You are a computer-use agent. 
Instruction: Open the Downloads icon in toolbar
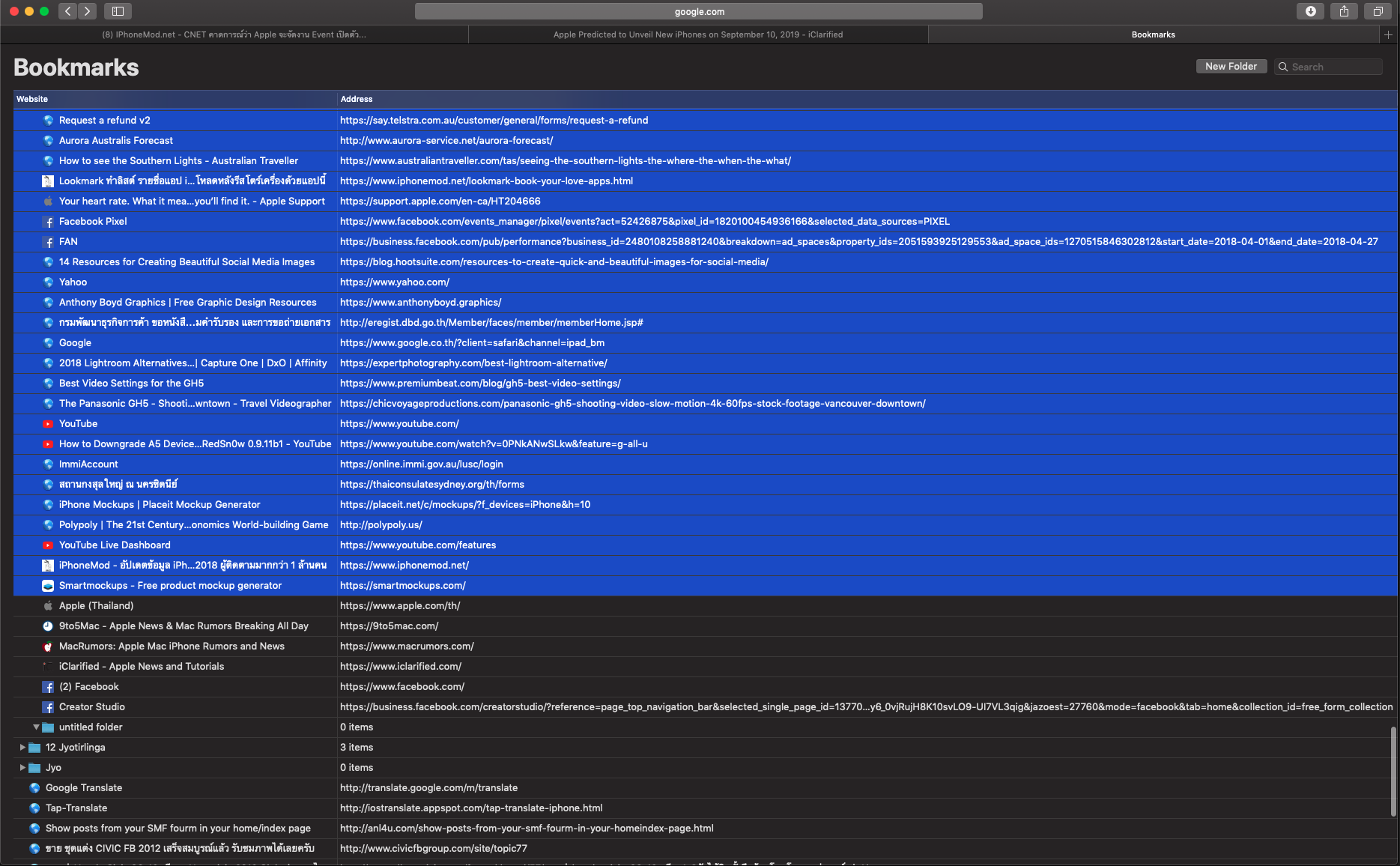[1310, 11]
